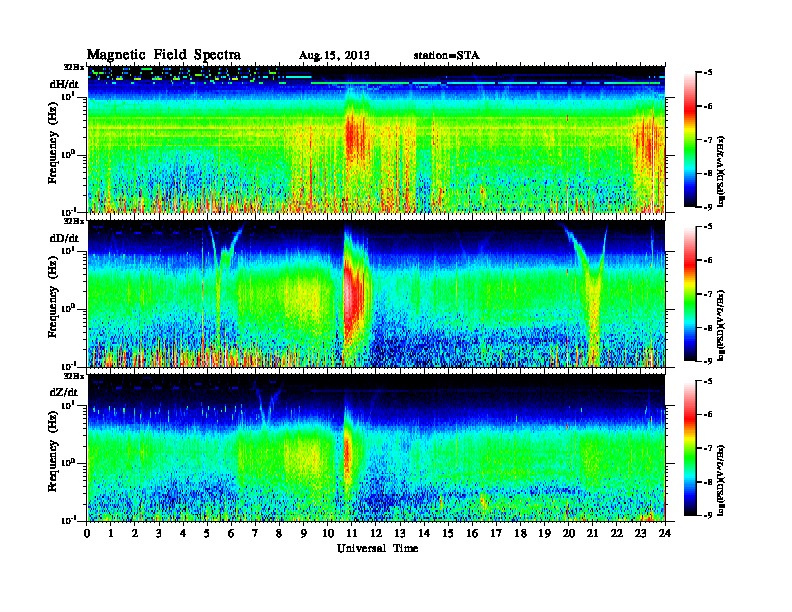
Task: Click the "6" Universal Time tick label
Action: click(231, 533)
